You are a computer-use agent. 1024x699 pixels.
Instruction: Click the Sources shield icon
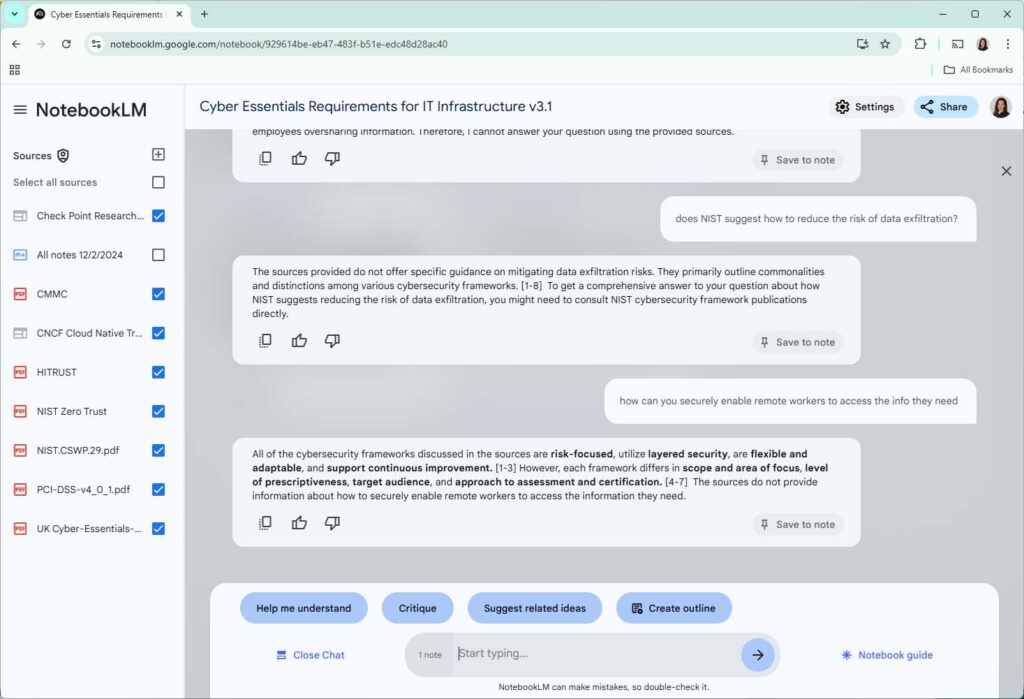pyautogui.click(x=63, y=155)
